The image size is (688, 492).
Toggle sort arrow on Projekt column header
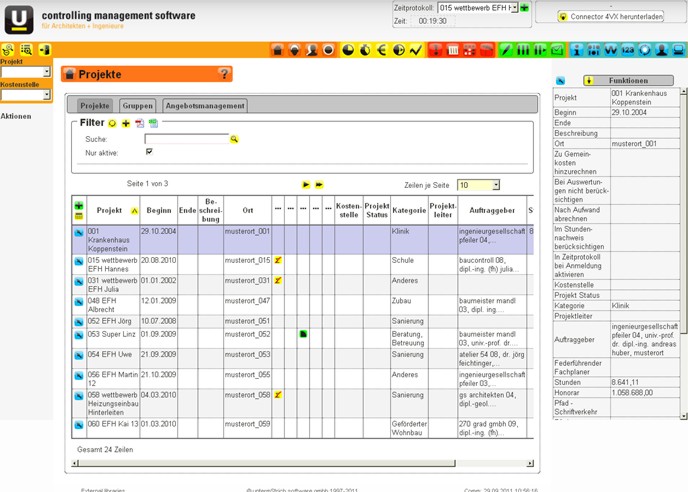[134, 211]
